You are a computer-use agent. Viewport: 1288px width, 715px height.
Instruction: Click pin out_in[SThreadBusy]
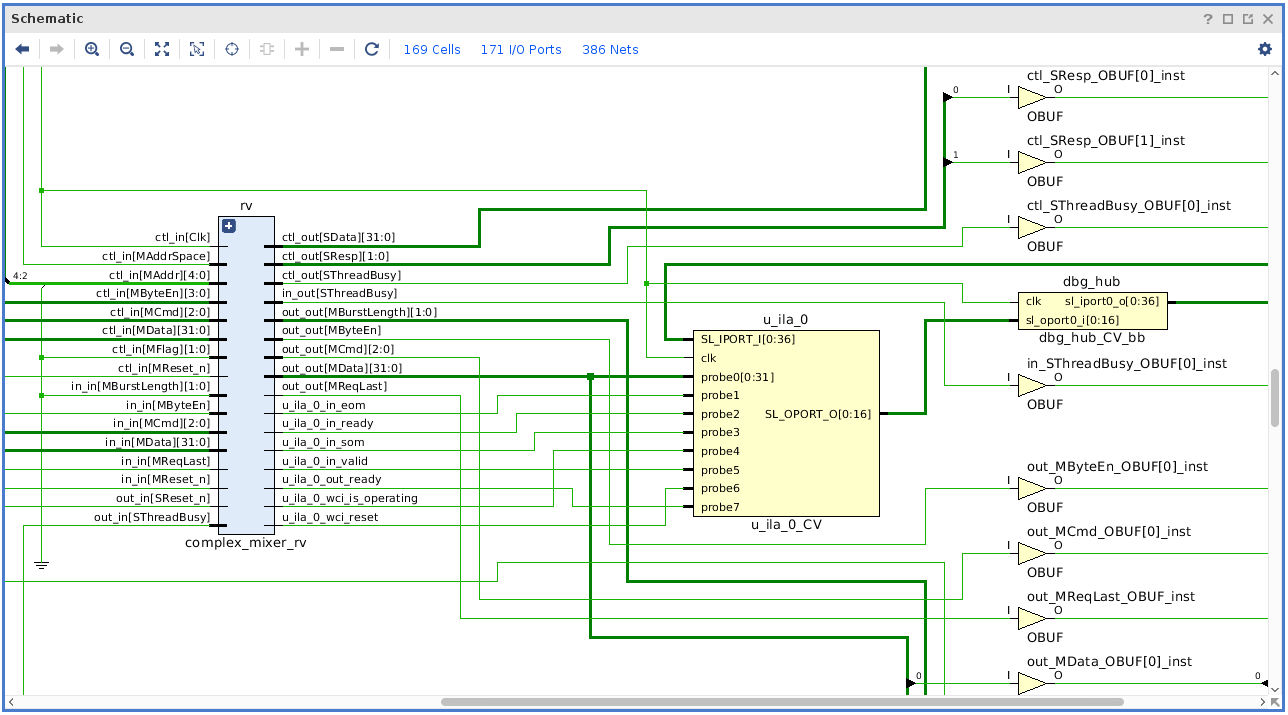tap(152, 517)
